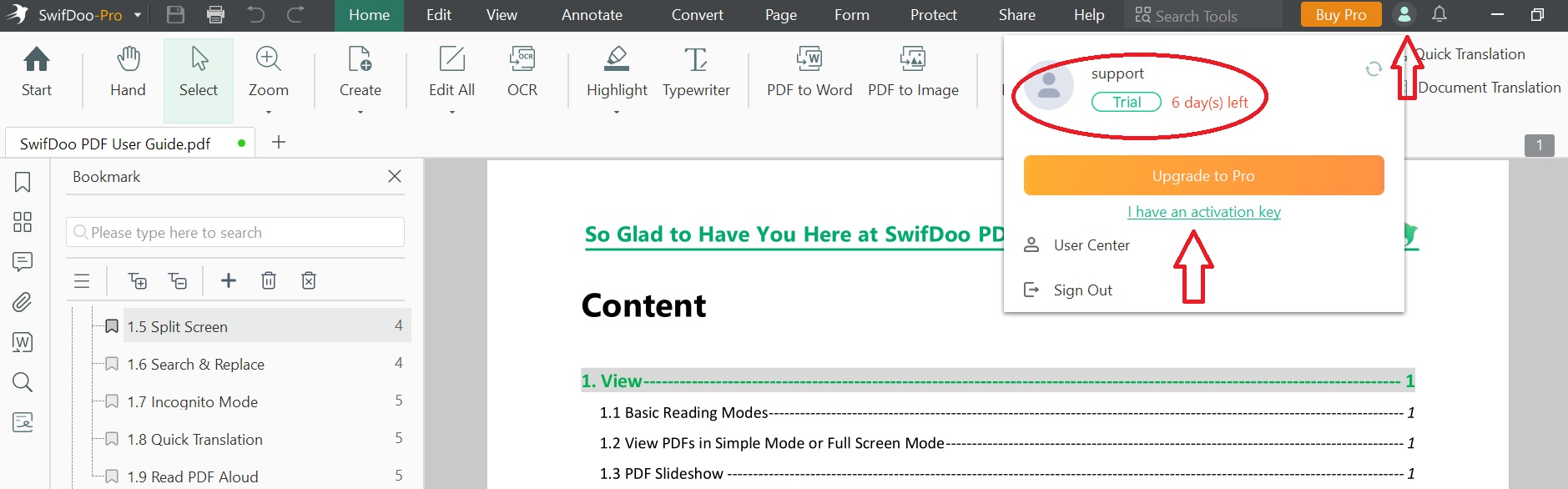1568x489 pixels.
Task: Expand all bookmarks icon
Action: click(137, 281)
